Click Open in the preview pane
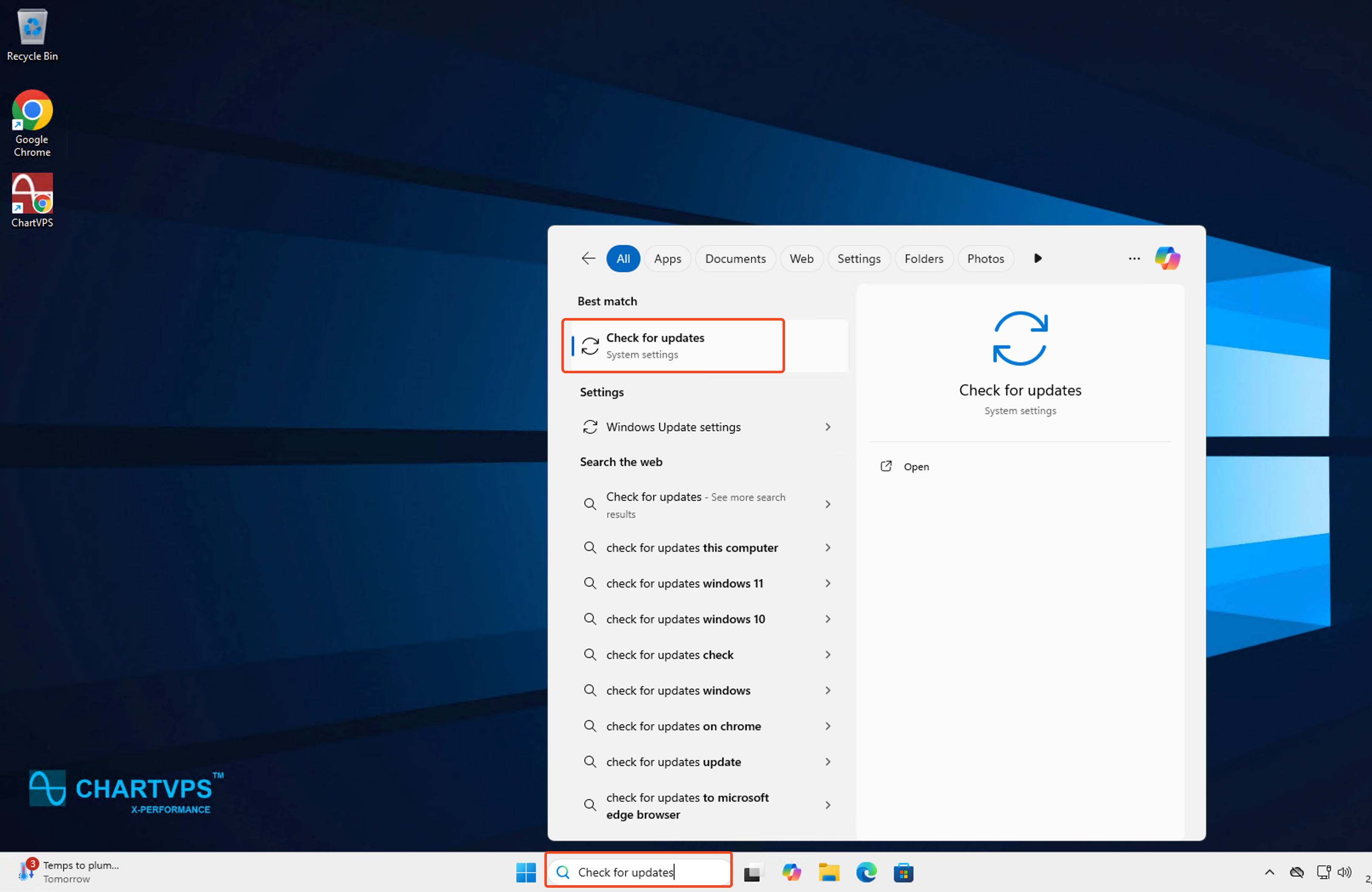The image size is (1372, 892). click(x=915, y=467)
